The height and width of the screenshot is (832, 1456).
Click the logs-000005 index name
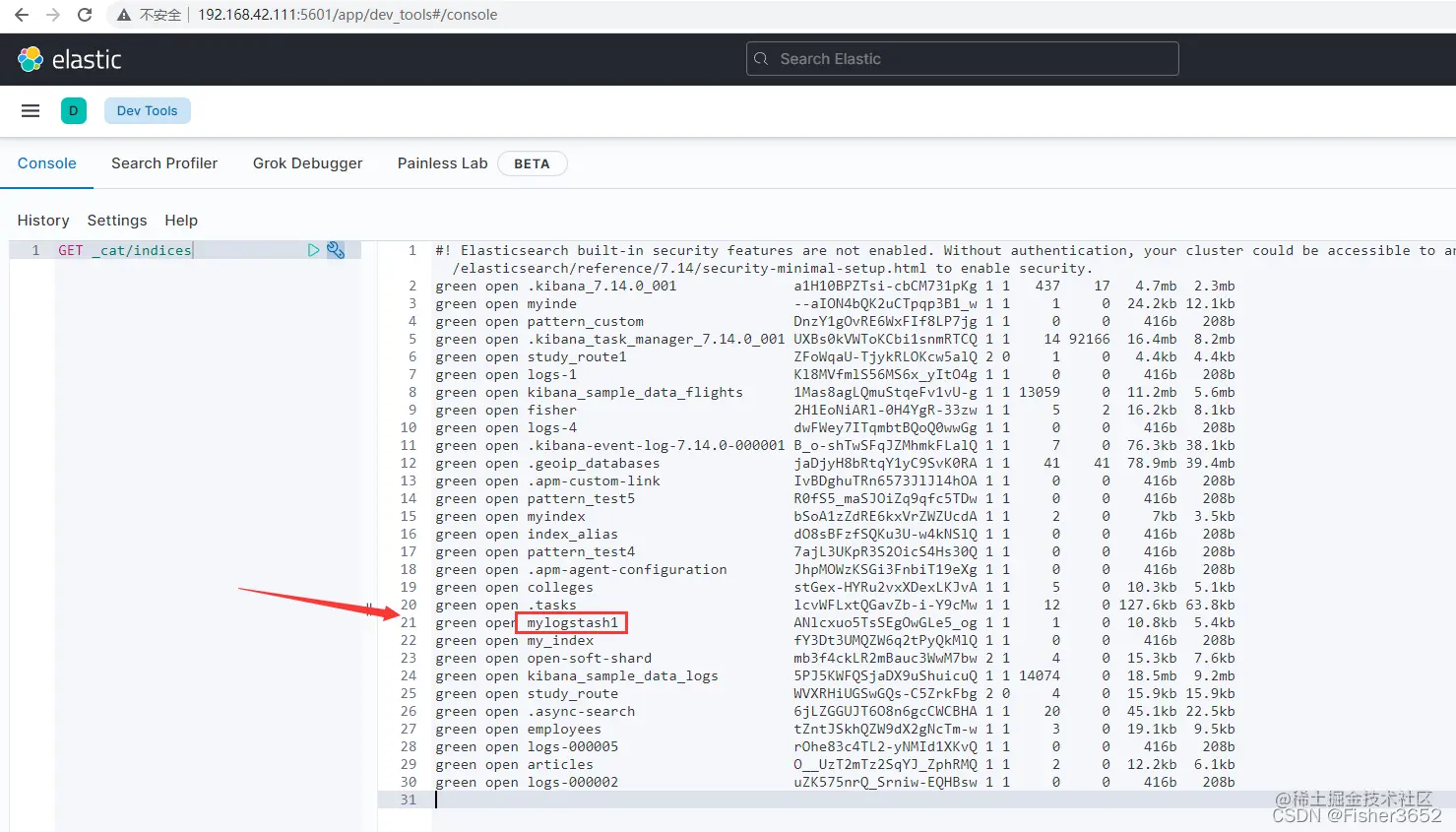[573, 746]
